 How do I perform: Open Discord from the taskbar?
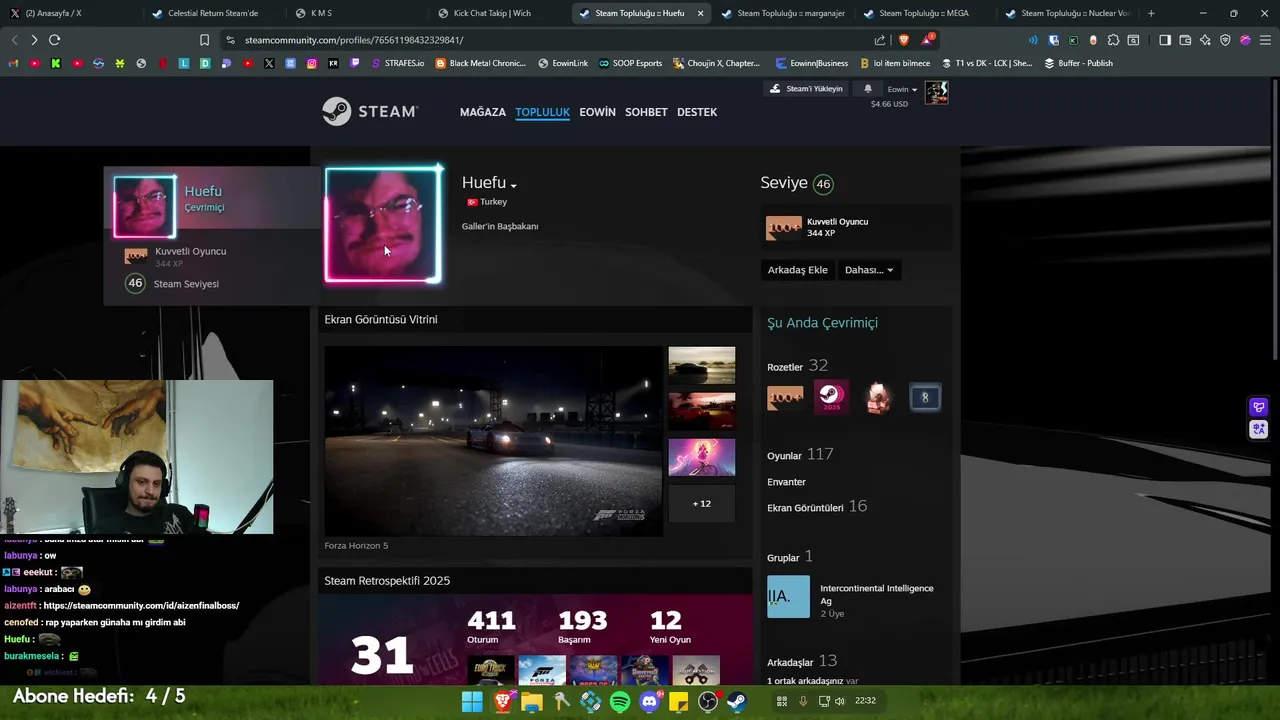pyautogui.click(x=650, y=702)
